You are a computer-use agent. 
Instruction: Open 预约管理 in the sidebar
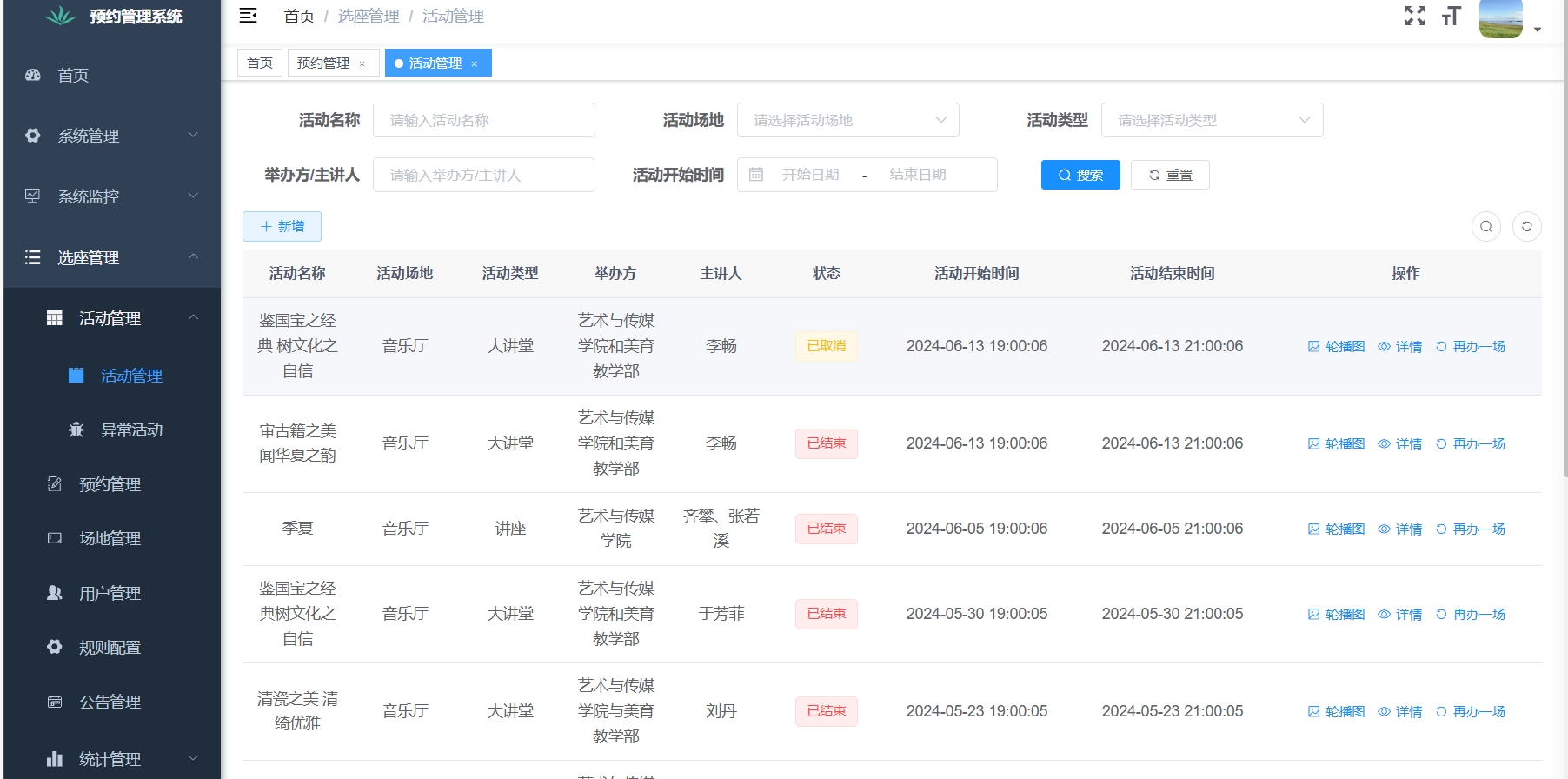click(x=112, y=484)
